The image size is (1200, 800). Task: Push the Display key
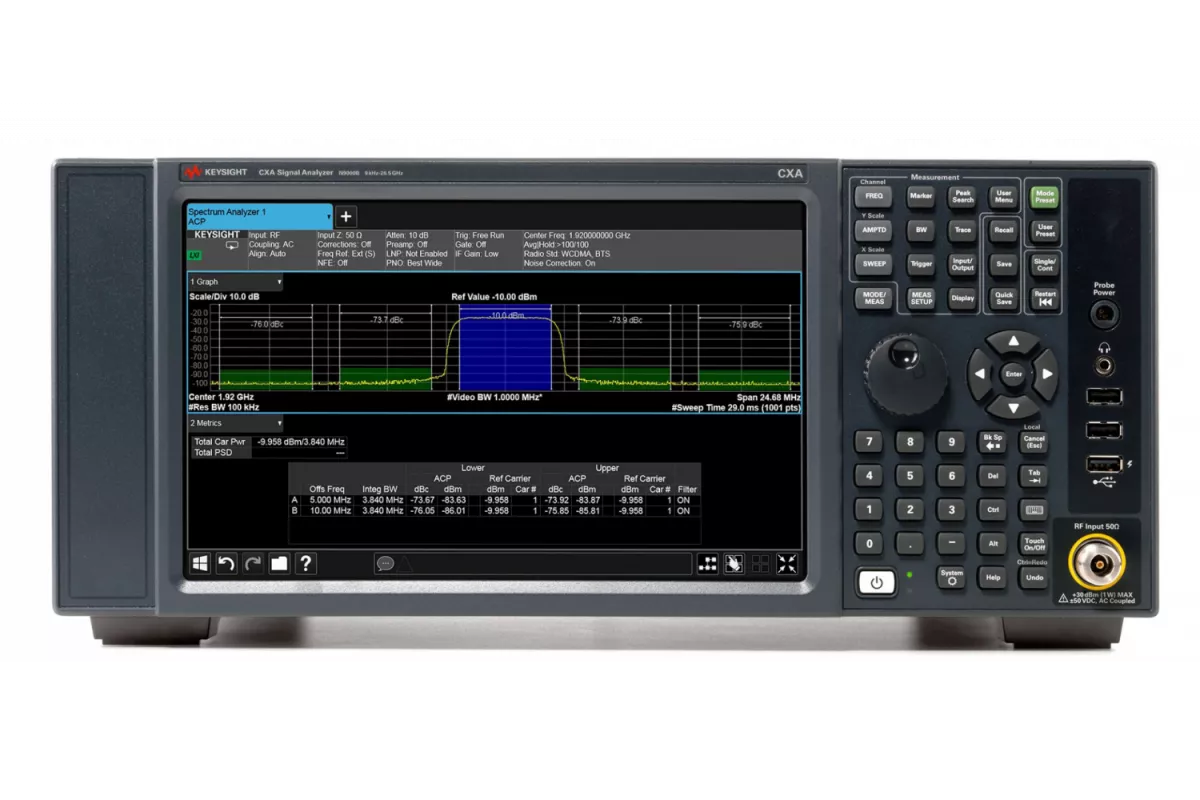tap(962, 298)
